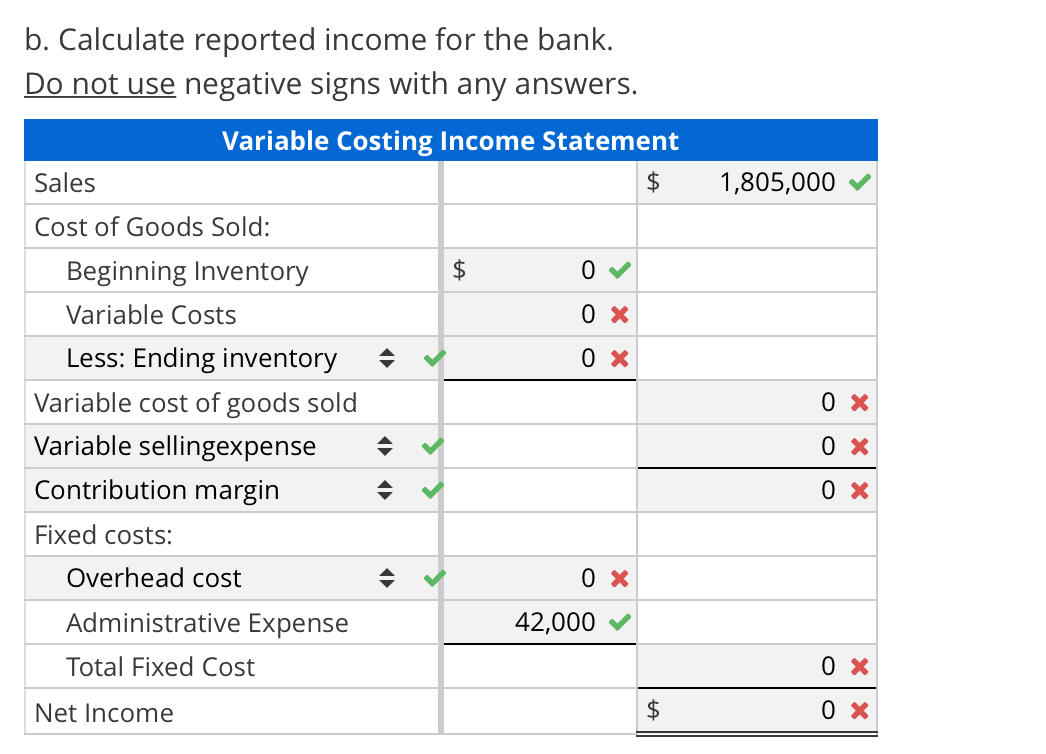Viewport: 1046px width, 754px height.
Task: Click the green checkmark after Variable selling expense dropdown
Action: coord(433,446)
